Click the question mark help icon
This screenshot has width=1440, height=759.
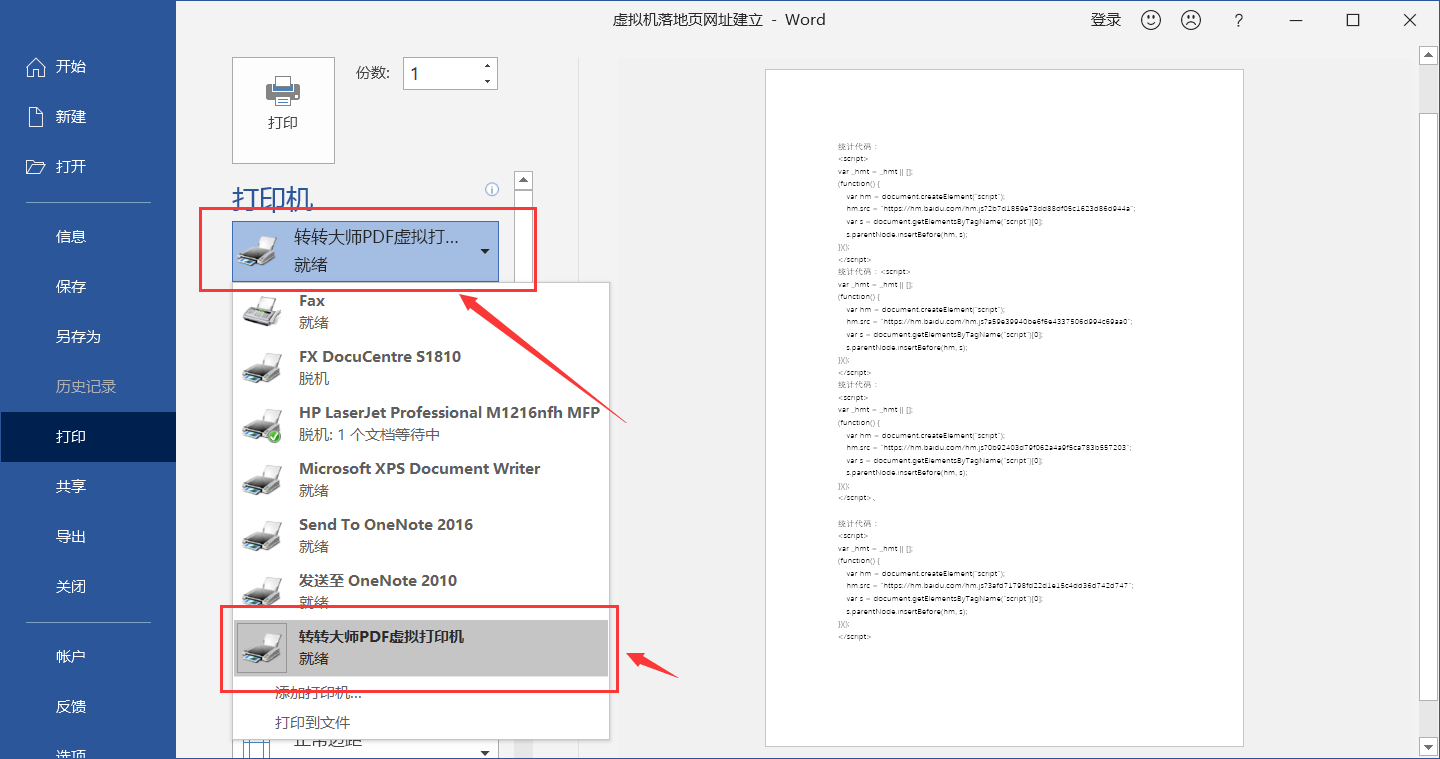(x=1238, y=20)
